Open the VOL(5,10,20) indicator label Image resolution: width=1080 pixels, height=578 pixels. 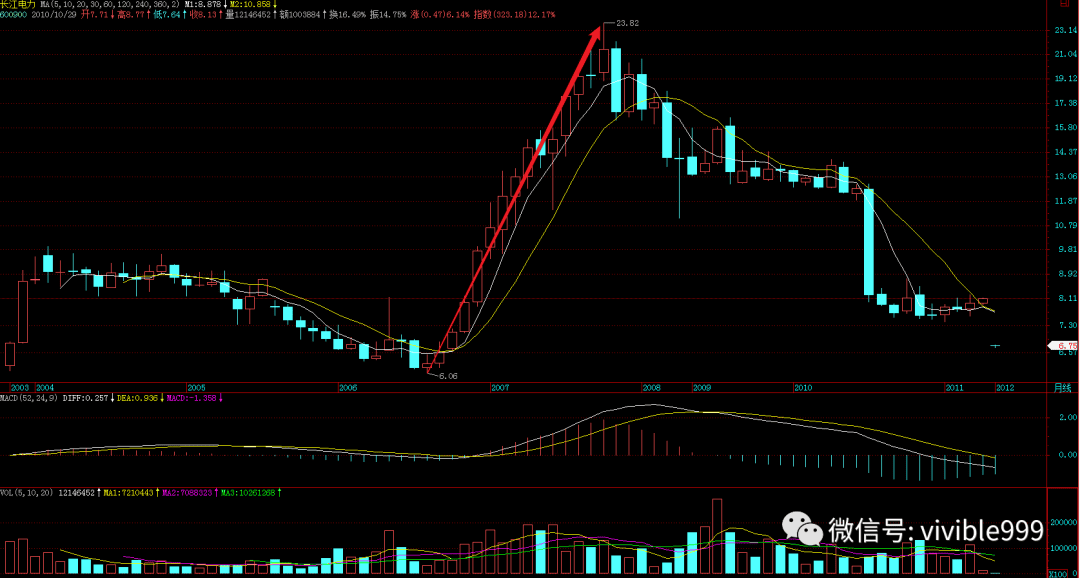(x=27, y=493)
